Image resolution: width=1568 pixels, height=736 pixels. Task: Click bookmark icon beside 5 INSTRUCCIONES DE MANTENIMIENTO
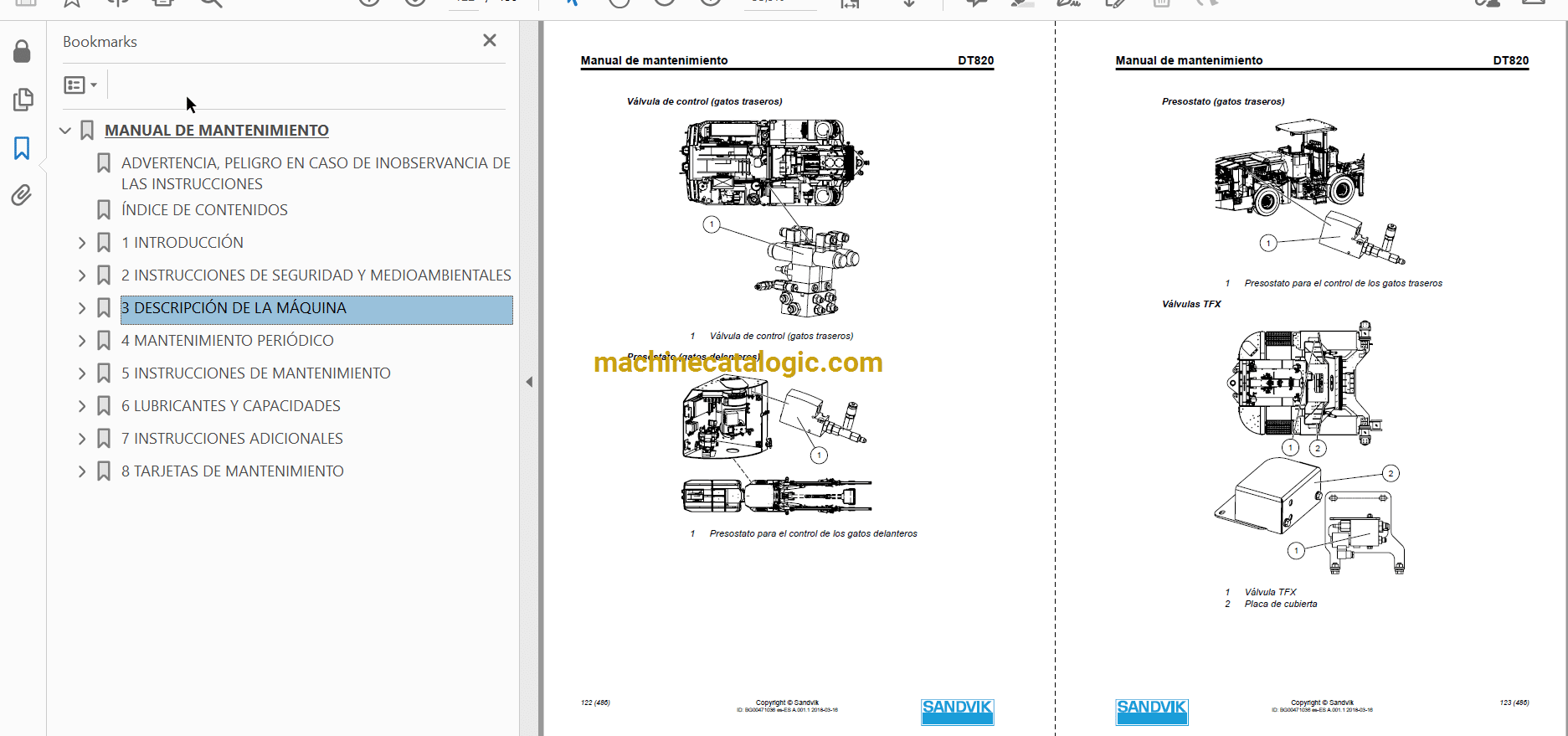click(x=104, y=373)
